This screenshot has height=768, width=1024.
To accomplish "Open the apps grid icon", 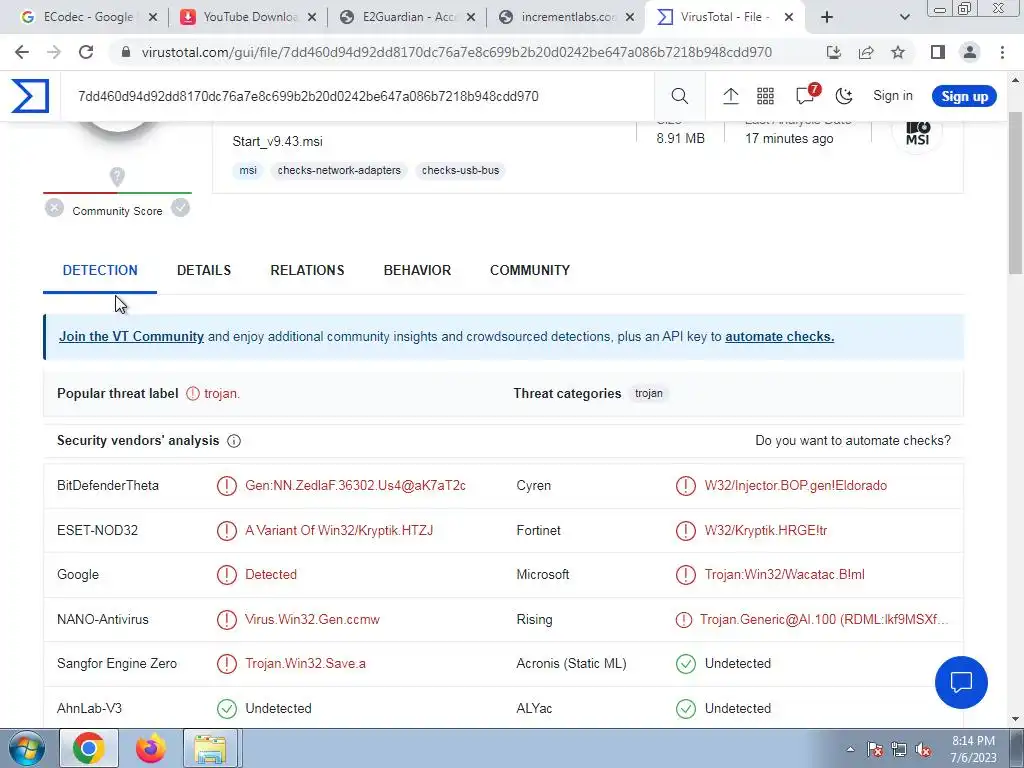I will pyautogui.click(x=765, y=96).
